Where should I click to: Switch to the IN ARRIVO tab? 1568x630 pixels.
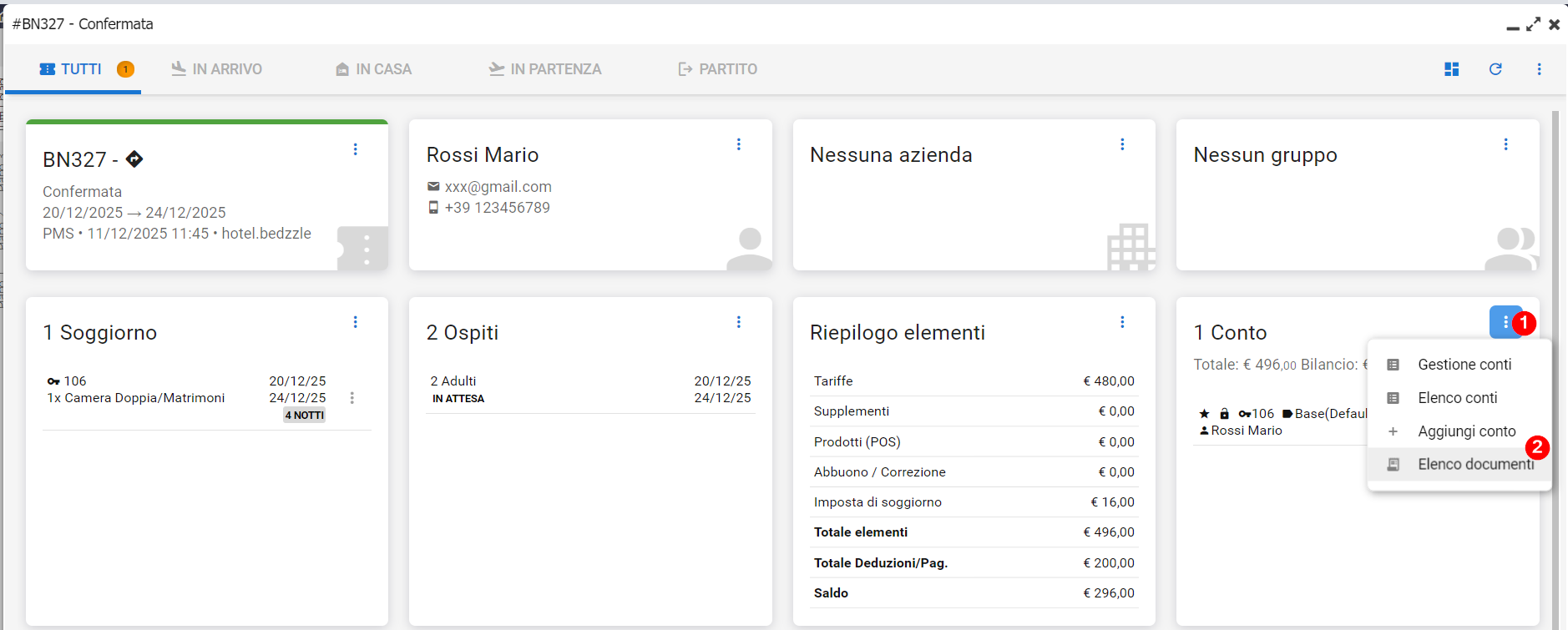(x=217, y=69)
